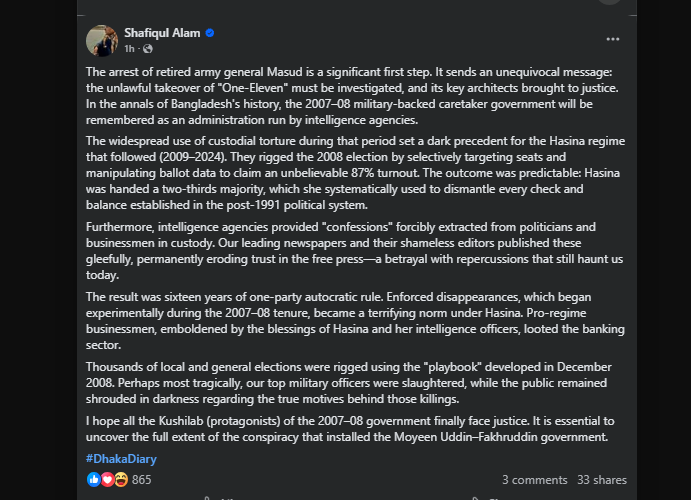Click the blue Like reaction icon
This screenshot has width=691, height=500.
[94, 480]
